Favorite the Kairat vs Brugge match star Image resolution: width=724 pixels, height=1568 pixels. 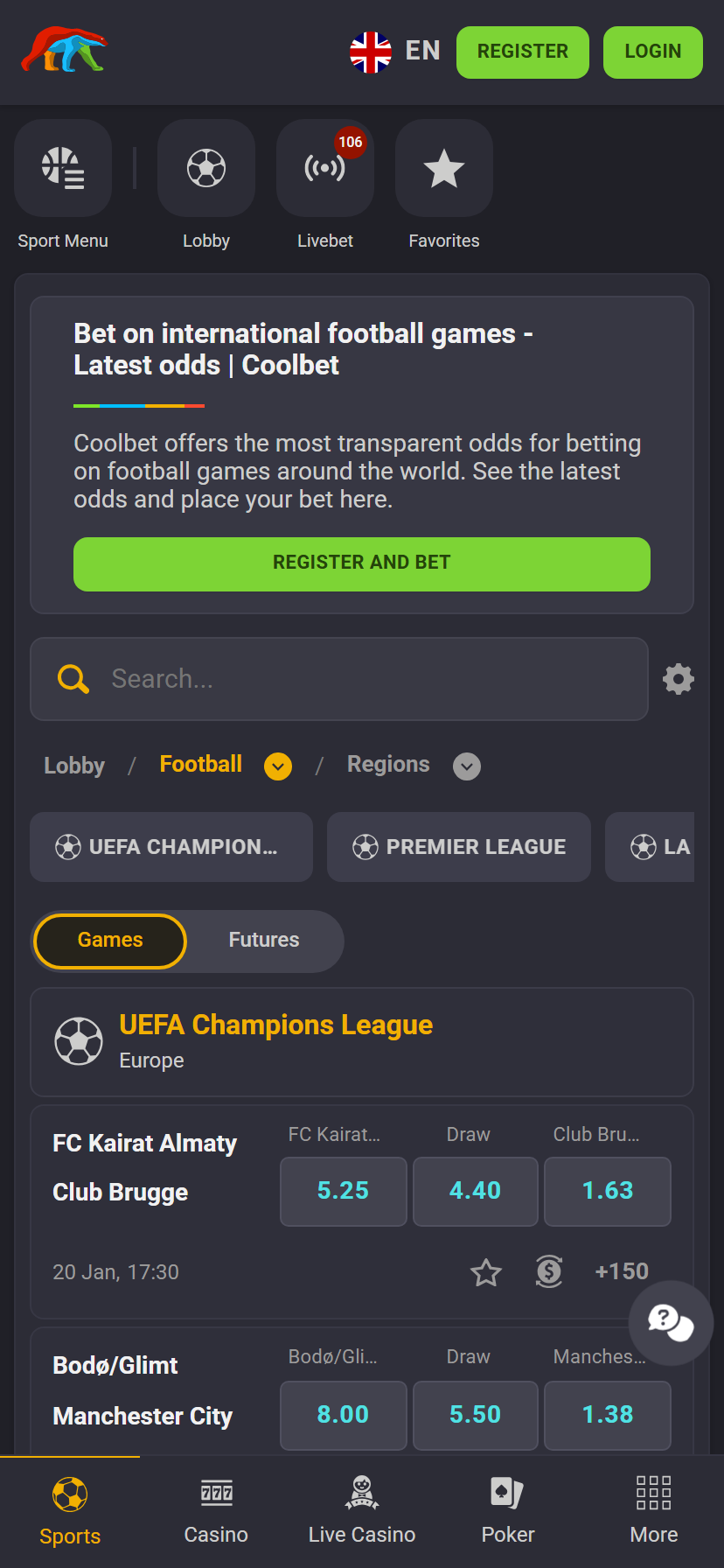tap(486, 1272)
